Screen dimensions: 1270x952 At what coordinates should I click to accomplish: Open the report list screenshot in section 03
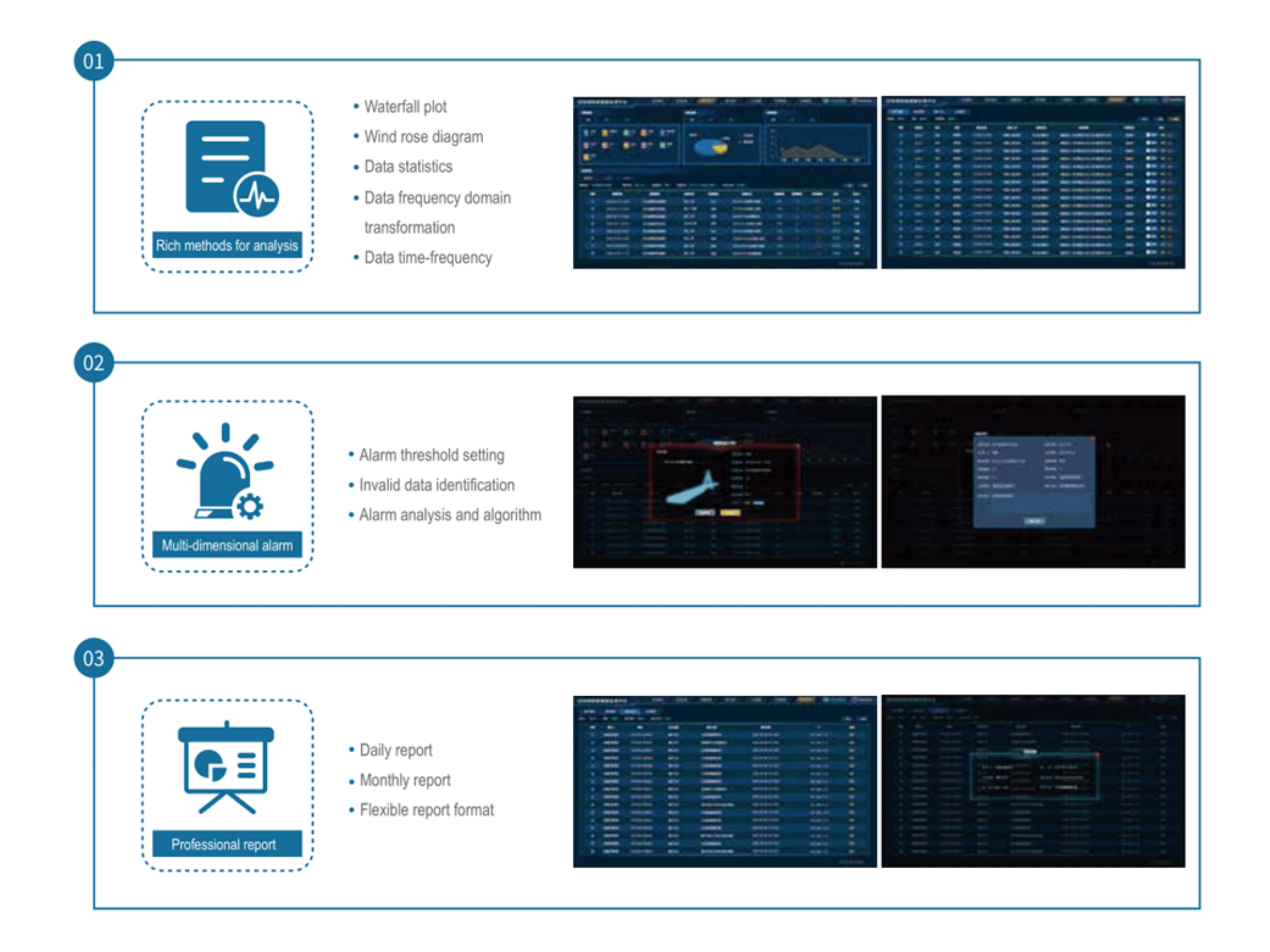point(725,781)
